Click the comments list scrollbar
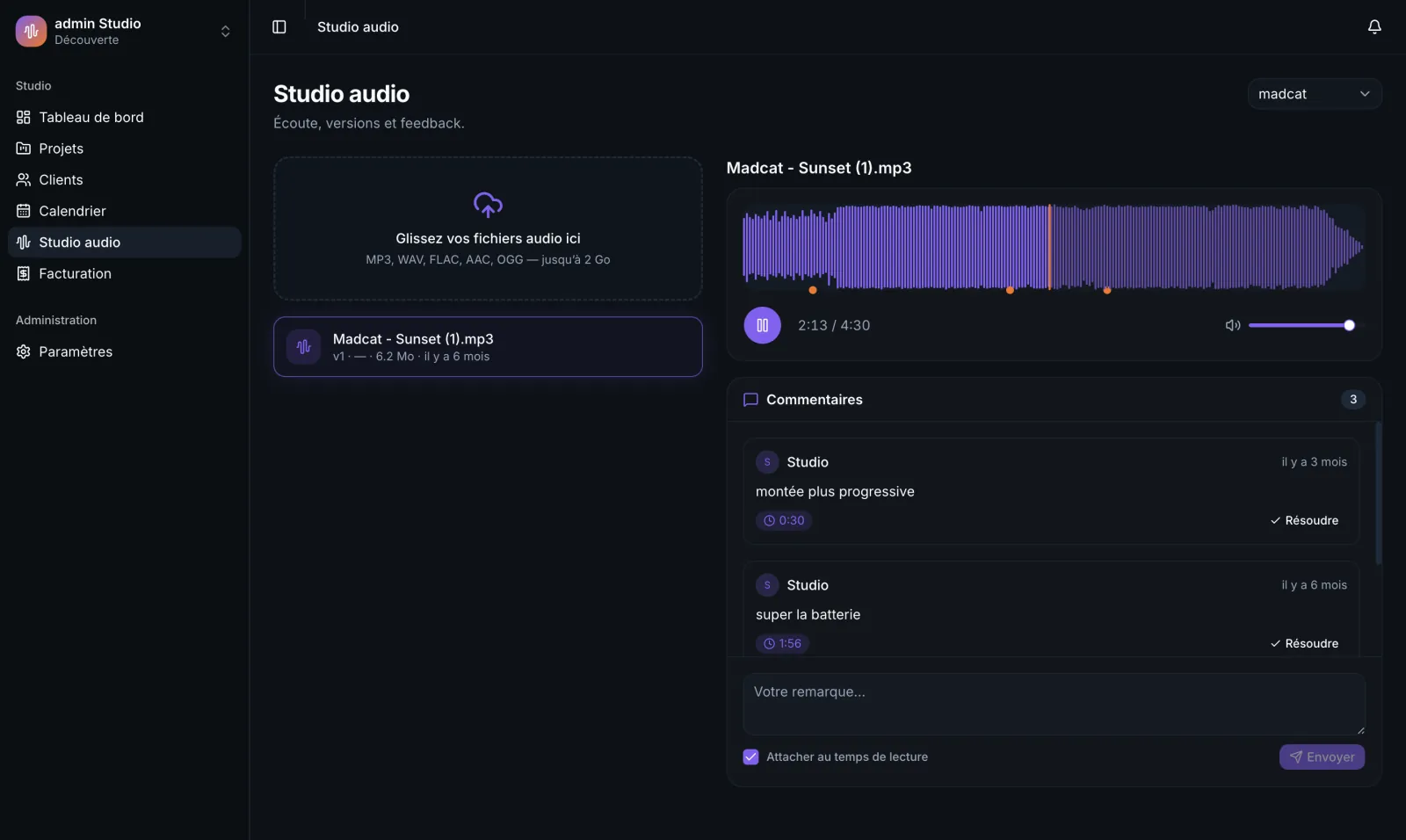 pyautogui.click(x=1378, y=493)
